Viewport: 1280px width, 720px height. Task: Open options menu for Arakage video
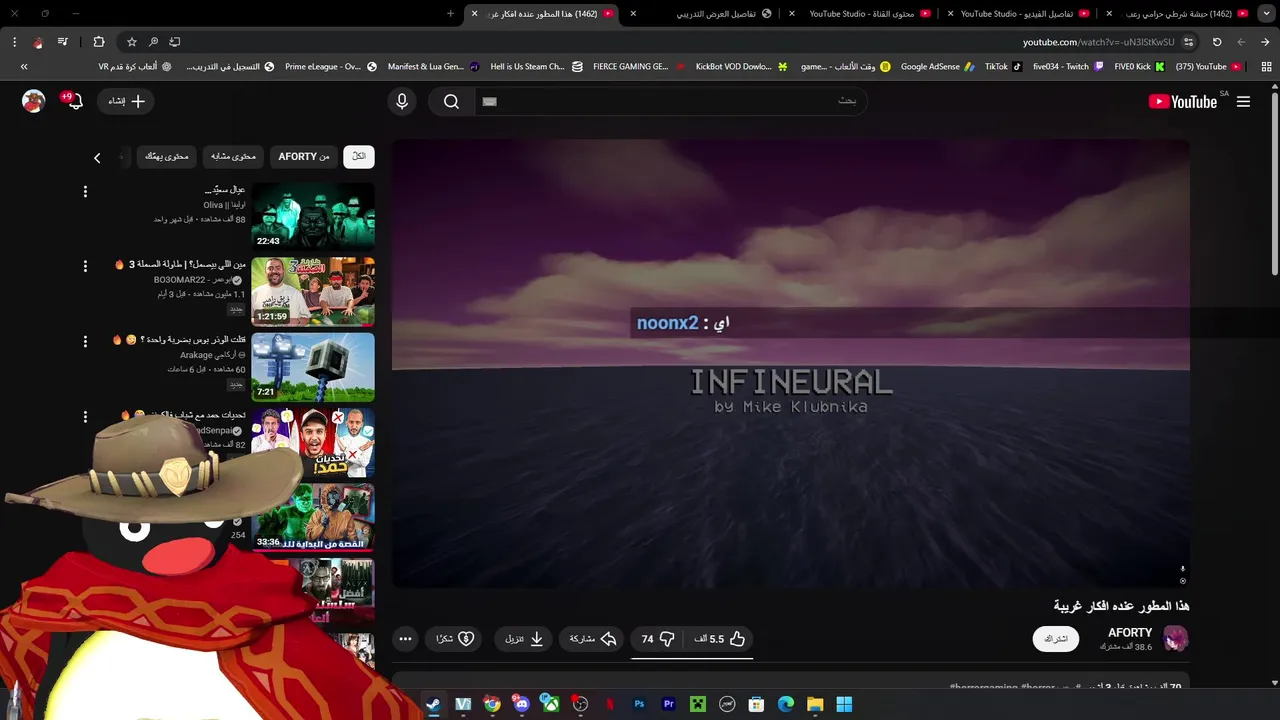tap(85, 341)
